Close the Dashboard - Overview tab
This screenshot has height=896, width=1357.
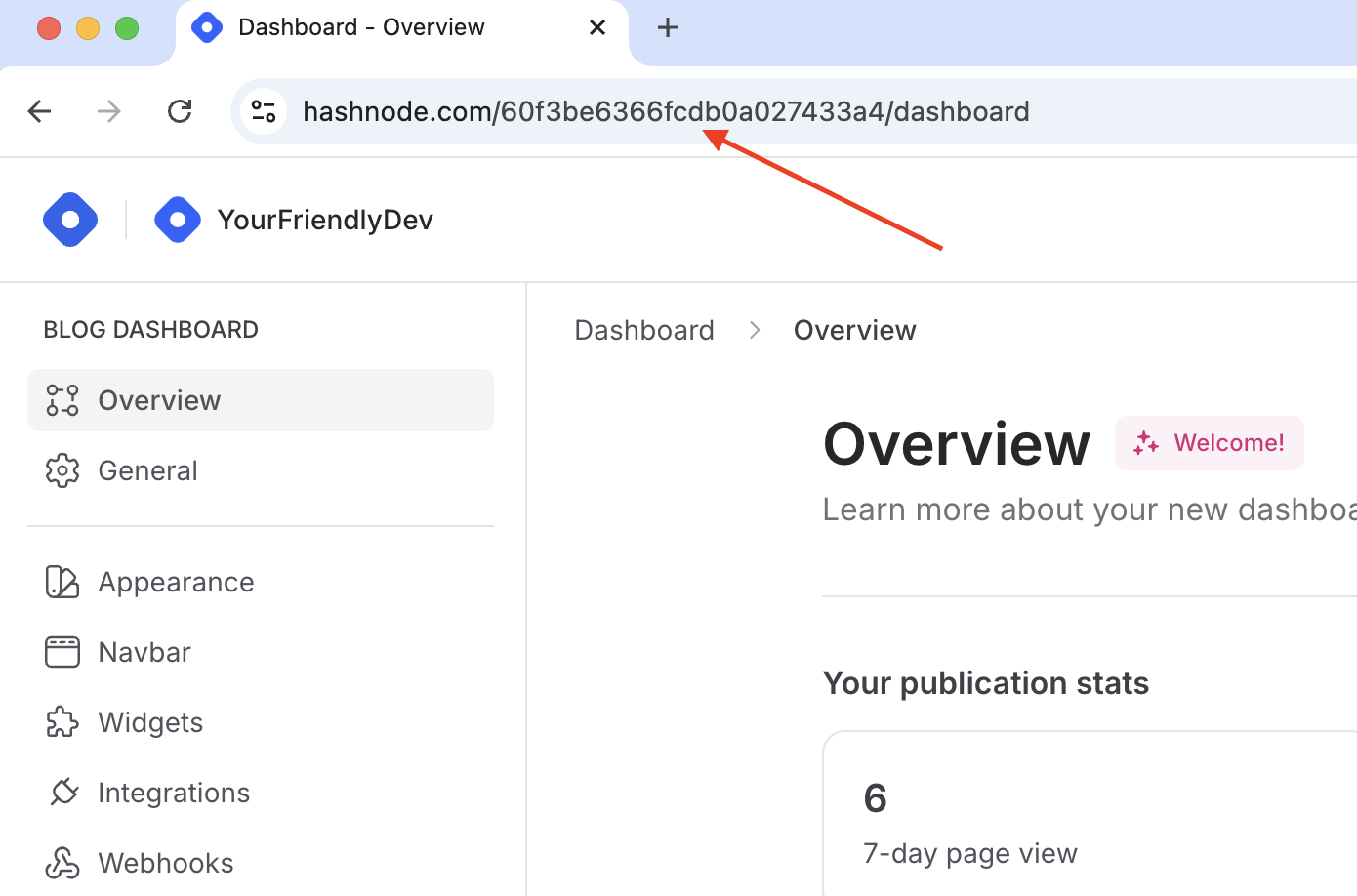(597, 27)
